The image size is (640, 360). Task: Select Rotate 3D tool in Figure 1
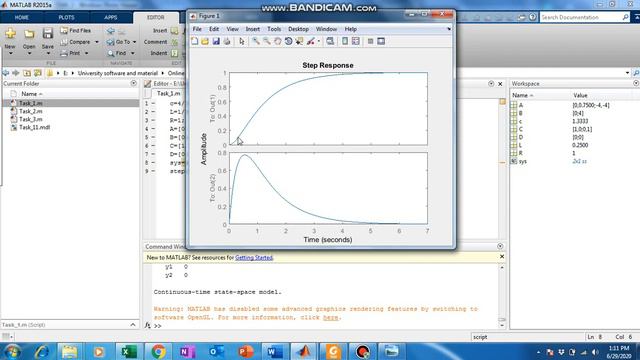[289, 41]
